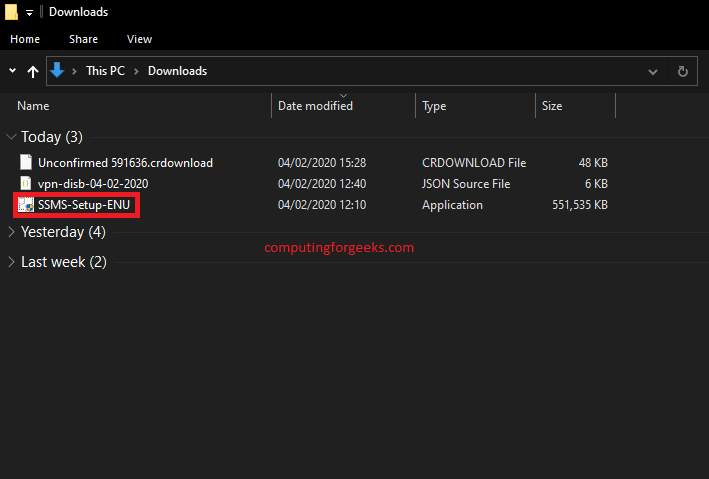The image size is (709, 479).
Task: Click the refresh icon in address bar
Action: 682,71
